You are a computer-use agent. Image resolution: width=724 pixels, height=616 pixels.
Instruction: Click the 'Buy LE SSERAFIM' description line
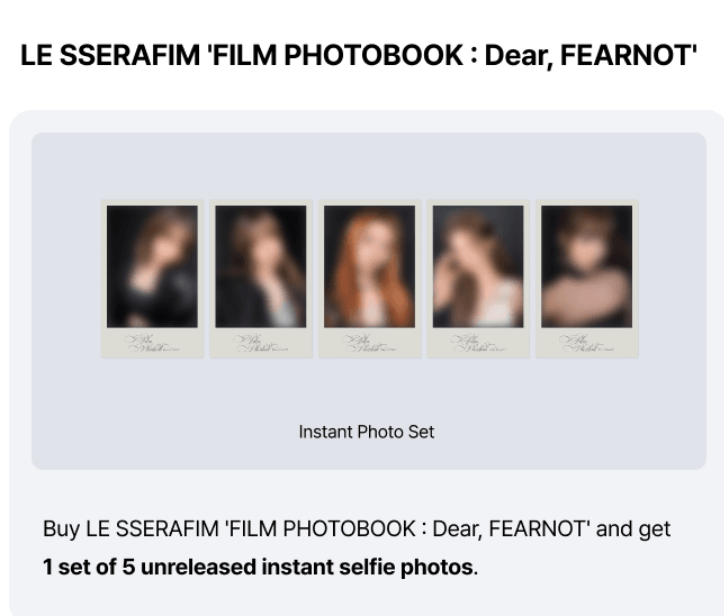pos(356,529)
